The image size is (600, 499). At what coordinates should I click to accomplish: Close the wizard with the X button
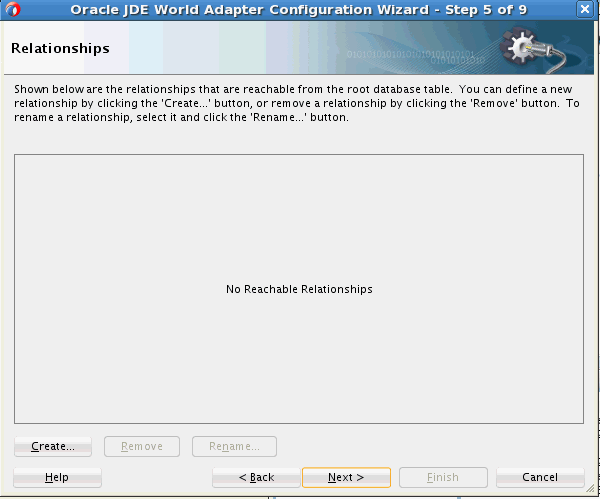[585, 9]
